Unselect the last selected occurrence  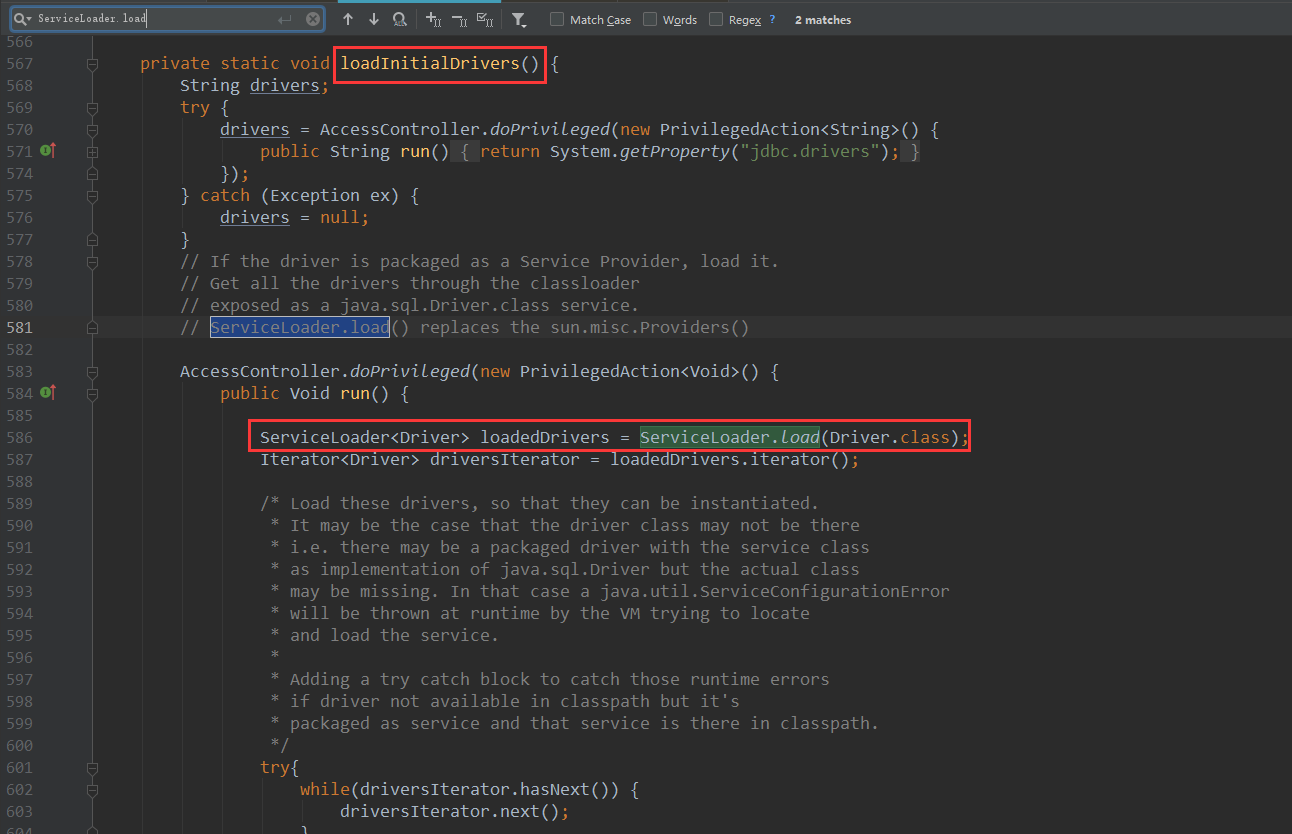459,19
